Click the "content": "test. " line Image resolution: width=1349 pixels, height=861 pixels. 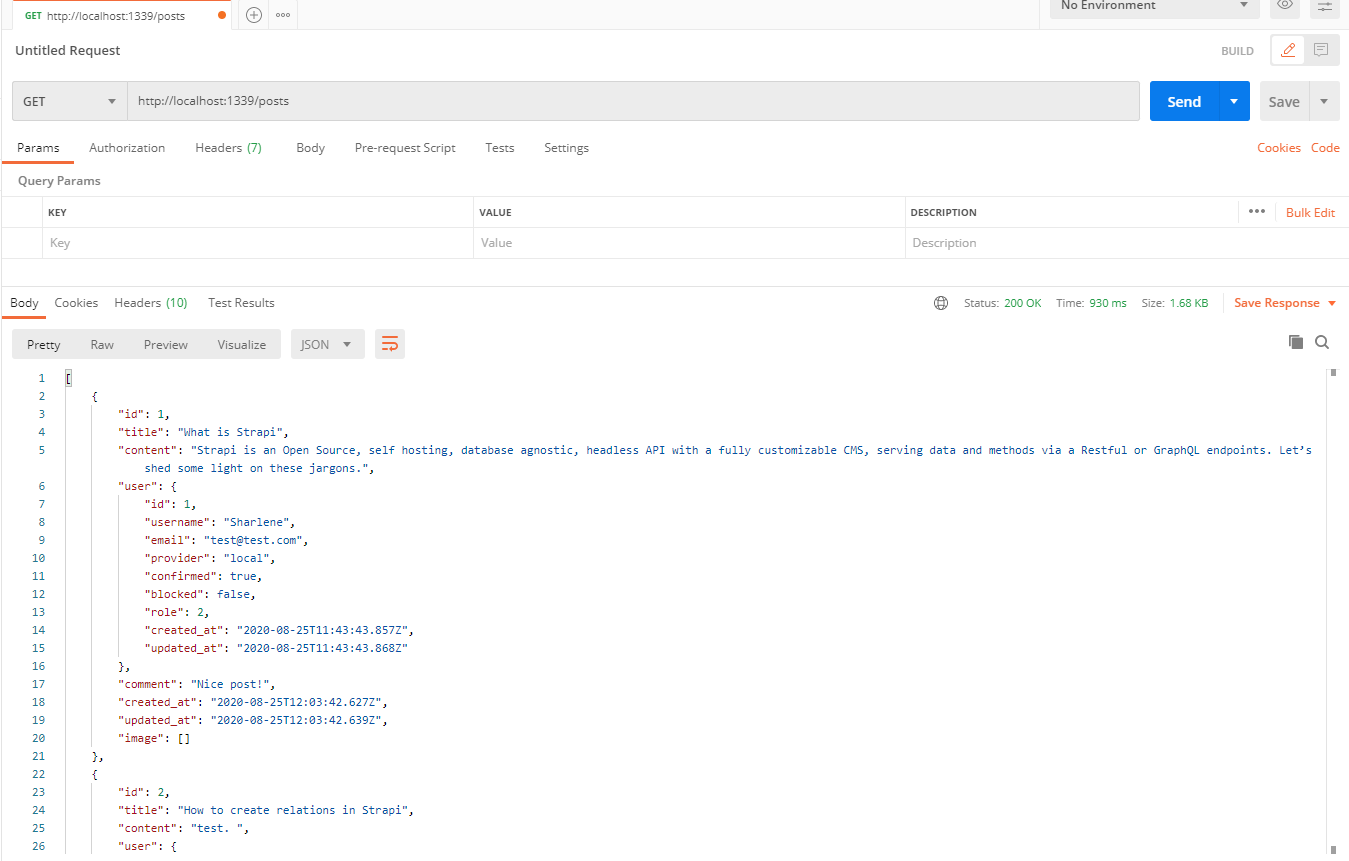[182, 828]
